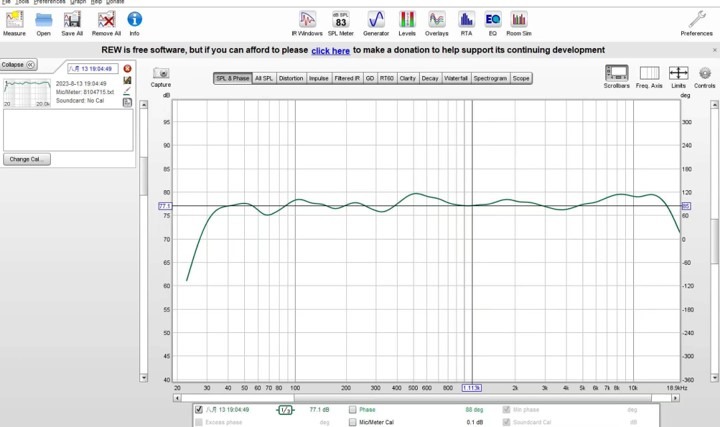Click the right phase axis scrollbar up arrow

coord(714,105)
